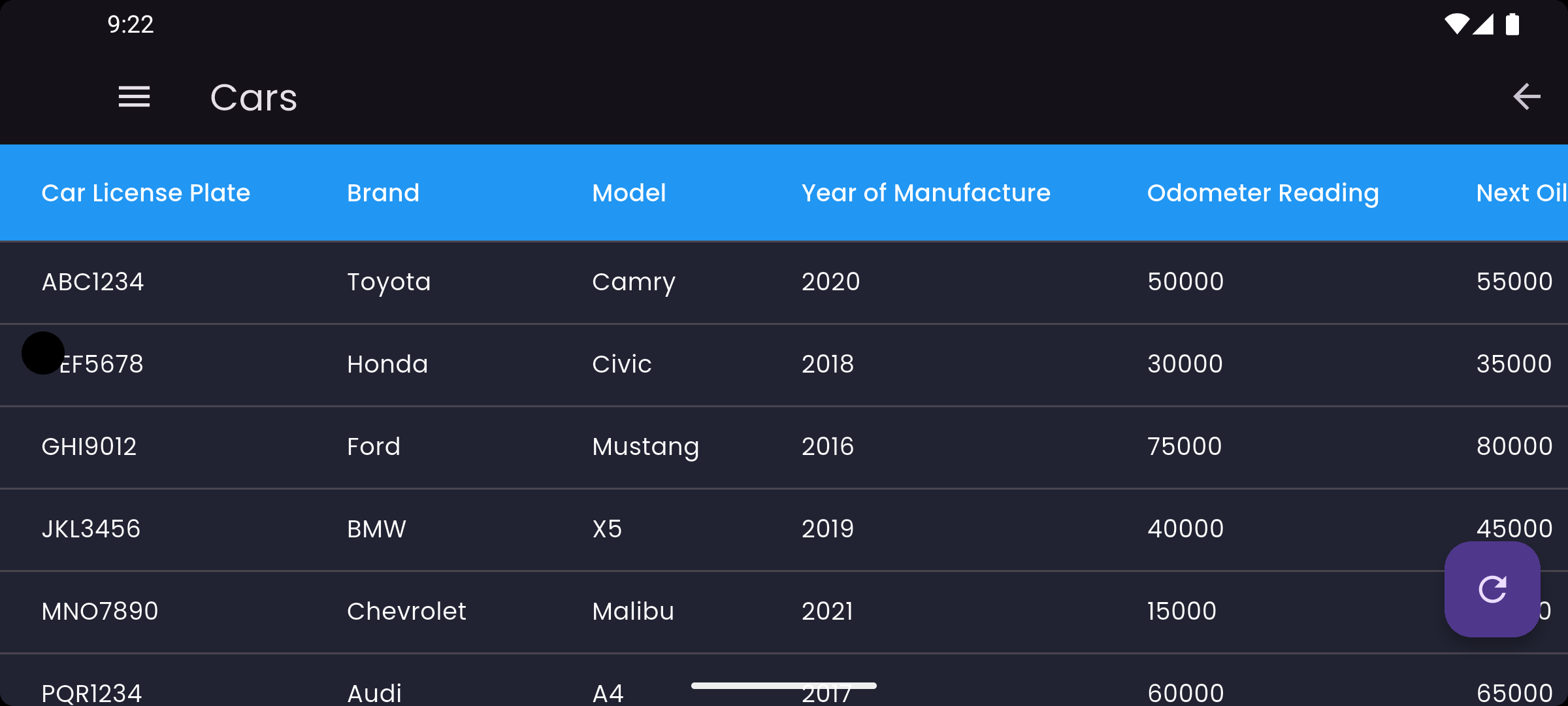
Task: Tap the Cars page title
Action: (x=253, y=97)
